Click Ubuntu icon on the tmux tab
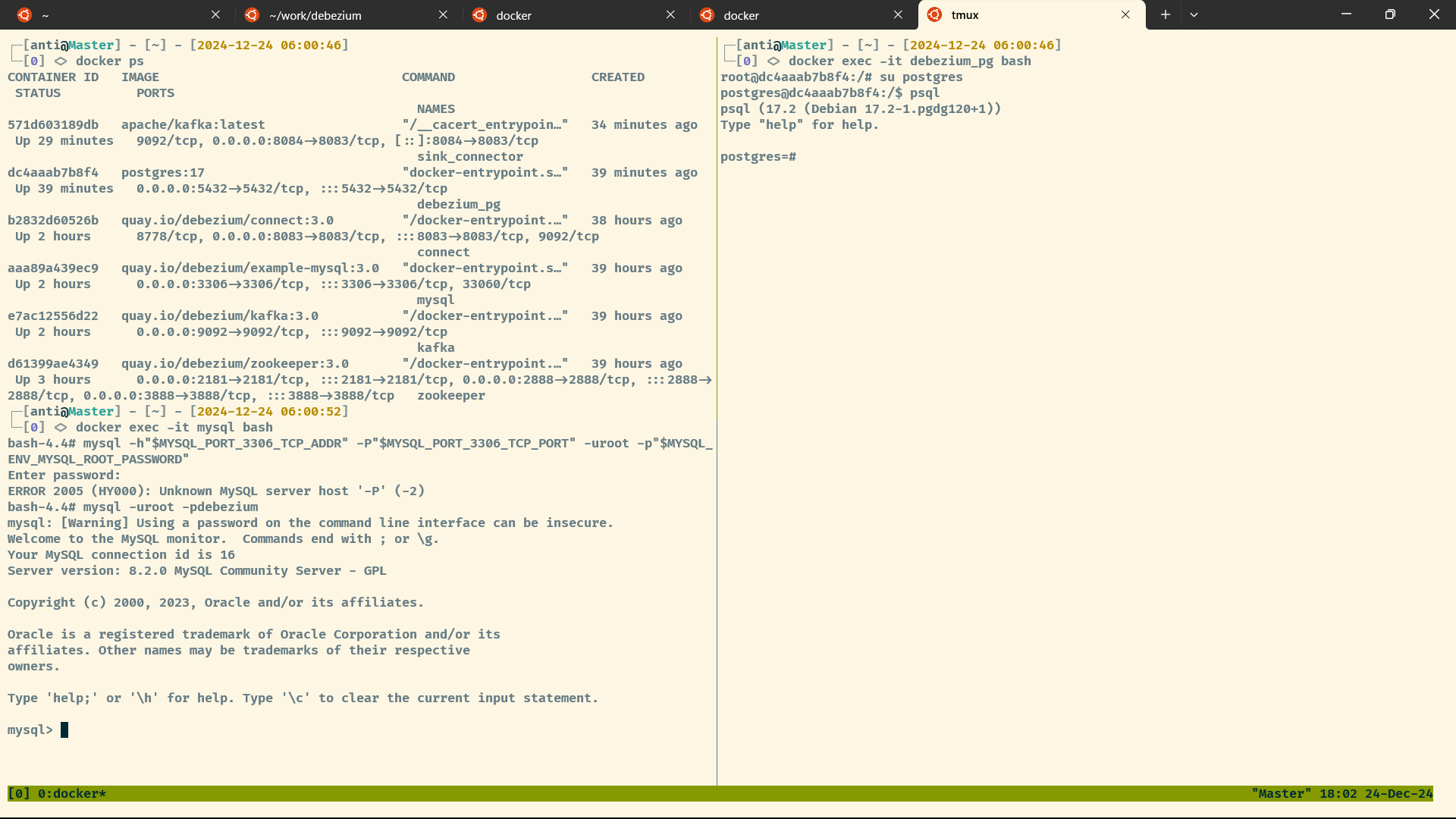This screenshot has width=1456, height=819. [x=934, y=15]
